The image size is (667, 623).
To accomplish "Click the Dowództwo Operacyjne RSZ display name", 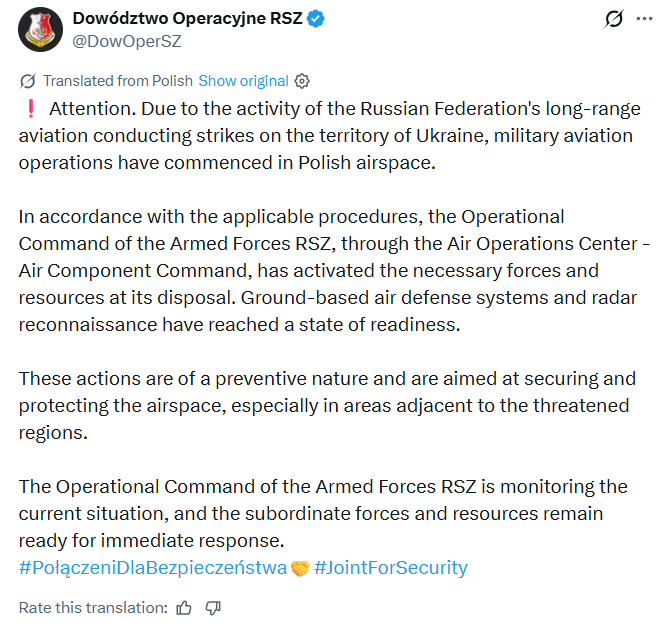I will click(187, 18).
